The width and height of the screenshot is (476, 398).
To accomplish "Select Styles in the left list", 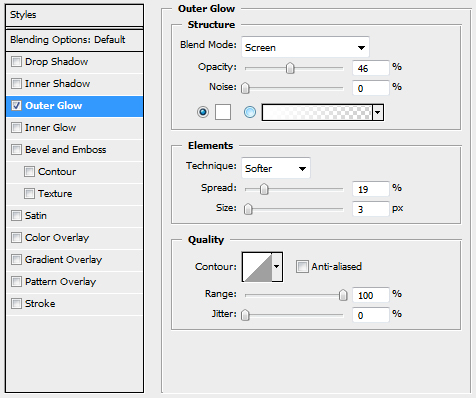I will coord(75,15).
